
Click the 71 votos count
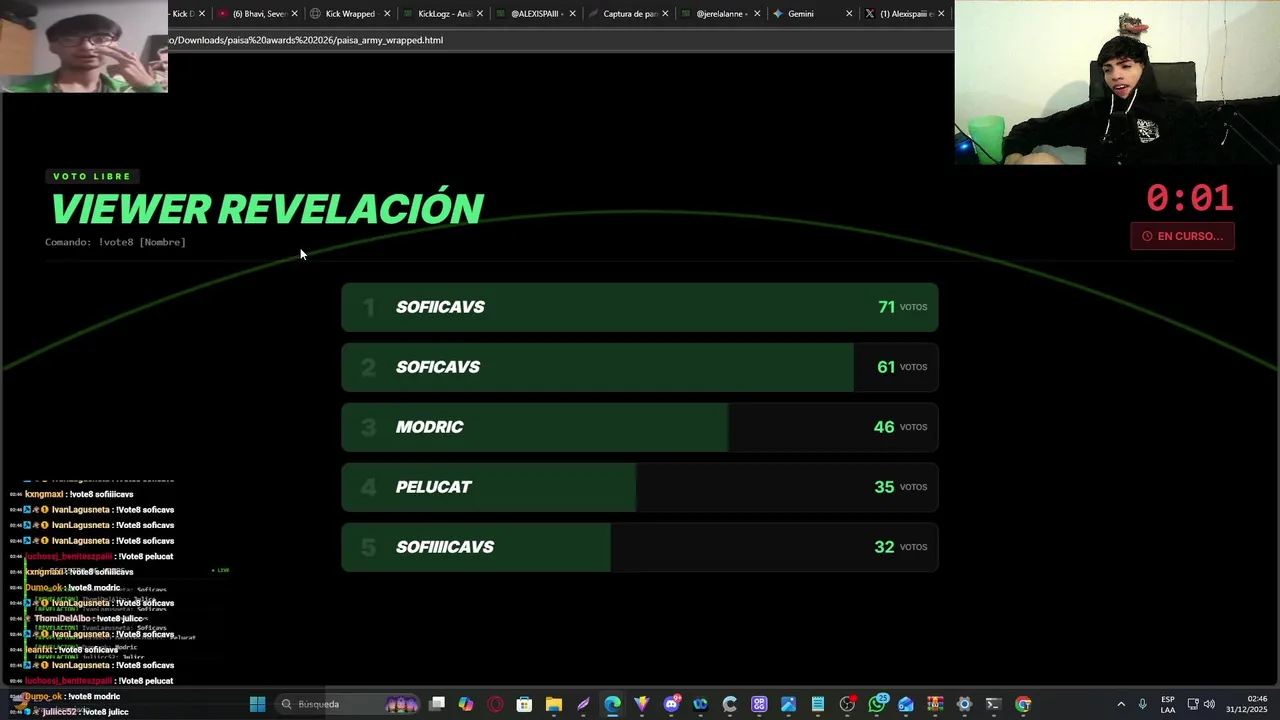coord(902,307)
